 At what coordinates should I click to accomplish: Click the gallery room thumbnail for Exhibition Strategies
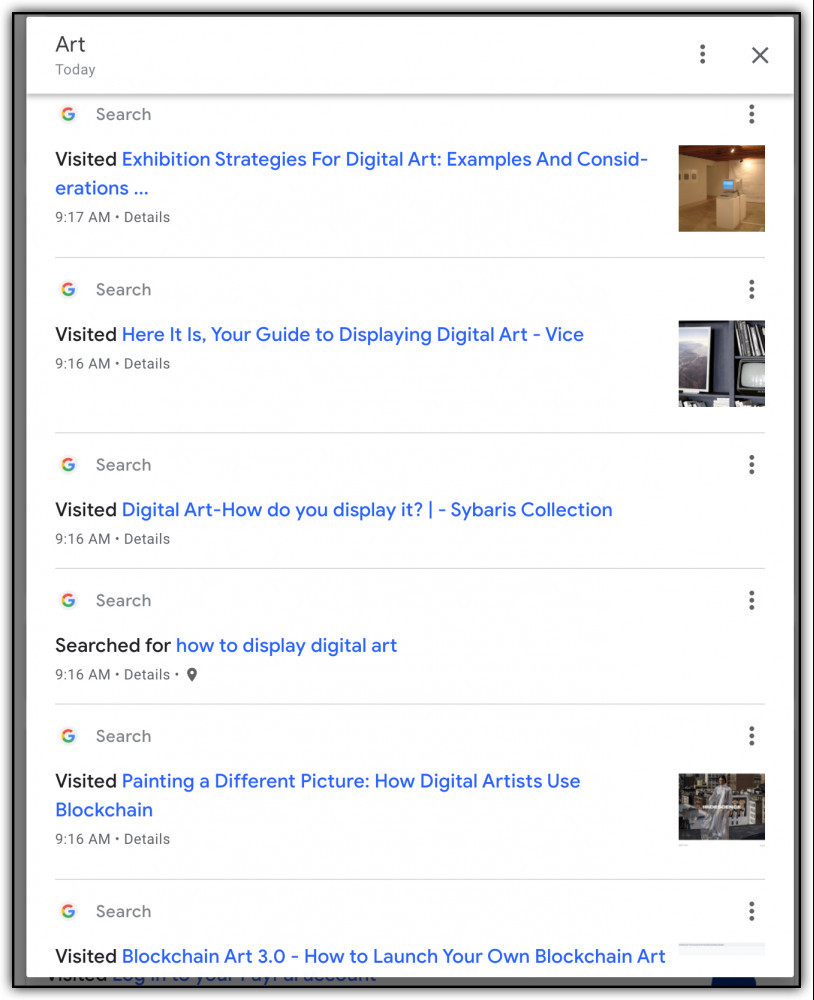pos(722,188)
